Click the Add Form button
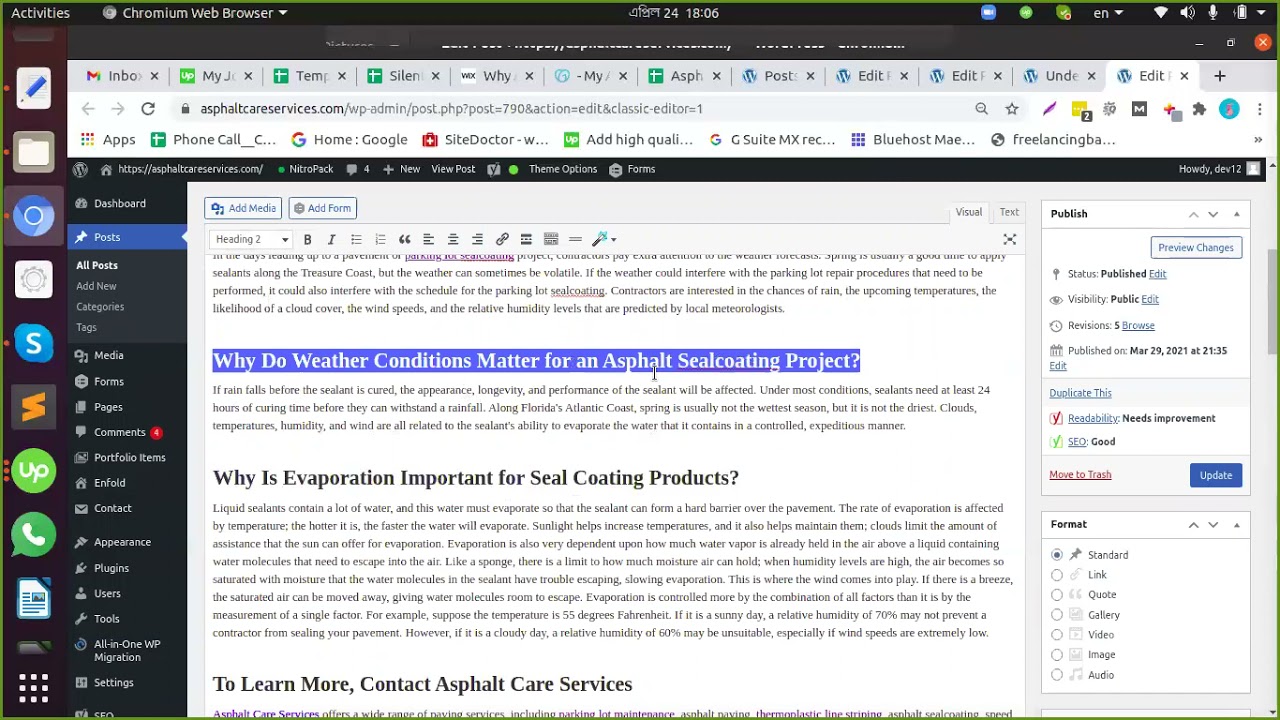This screenshot has width=1280, height=720. (x=322, y=208)
